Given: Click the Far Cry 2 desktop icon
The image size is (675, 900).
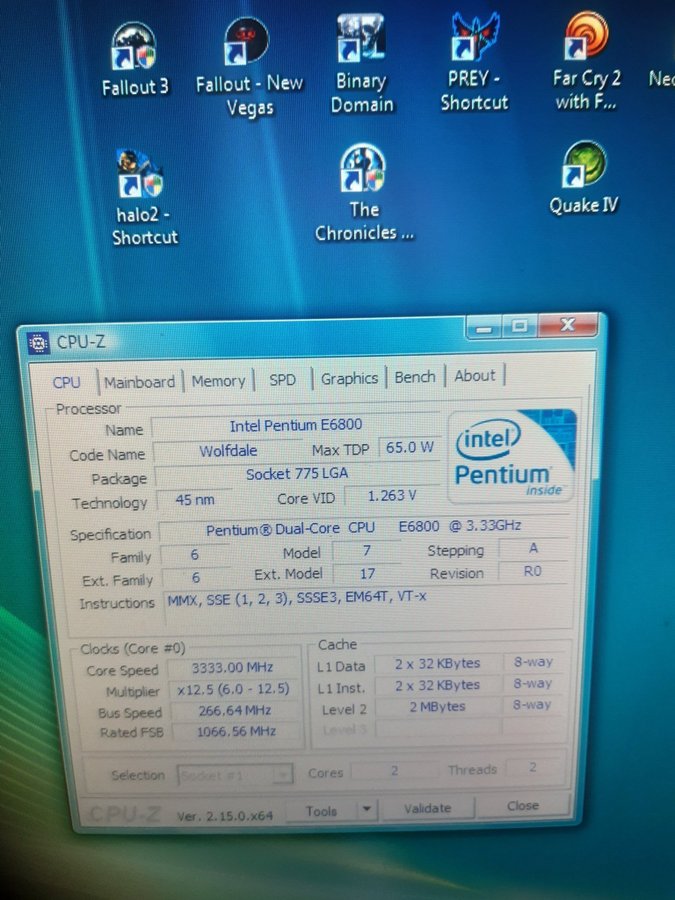Looking at the screenshot, I should coord(587,61).
